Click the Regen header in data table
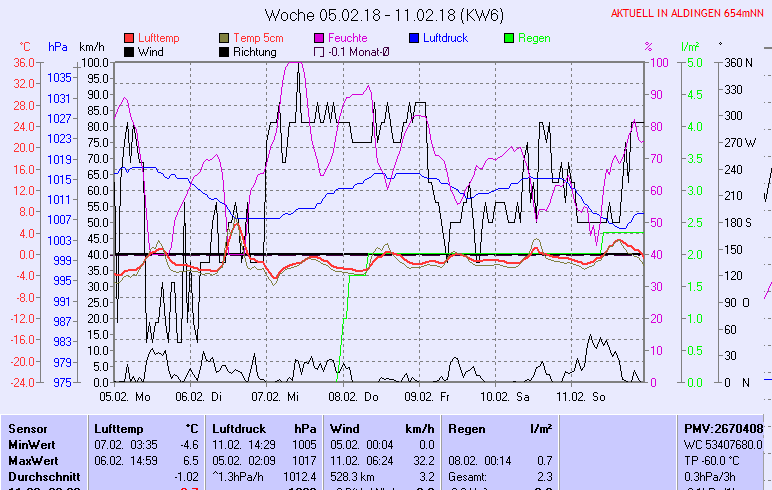The height and width of the screenshot is (490, 772). tap(467, 428)
